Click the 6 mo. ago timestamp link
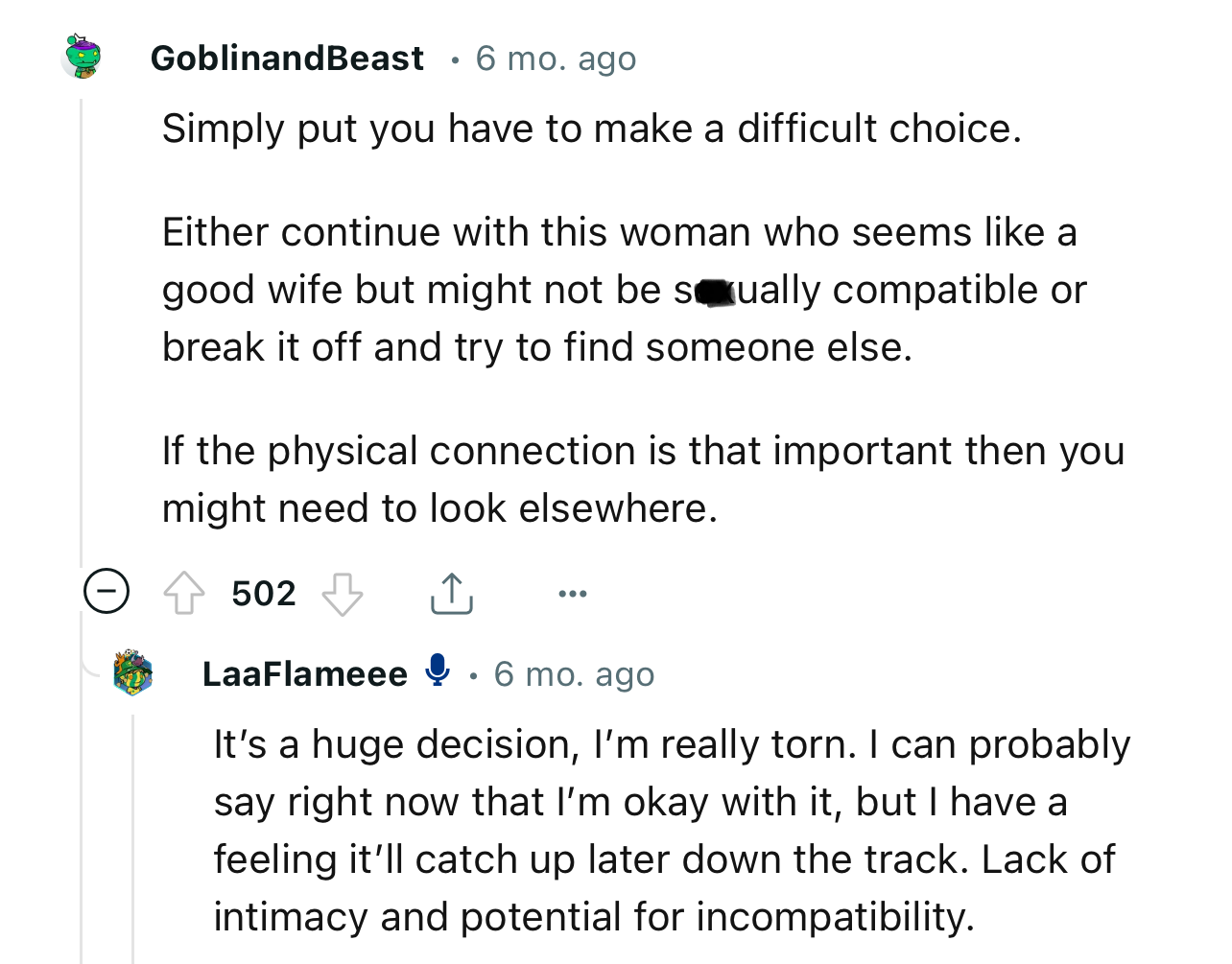The height and width of the screenshot is (964, 1232). click(555, 58)
